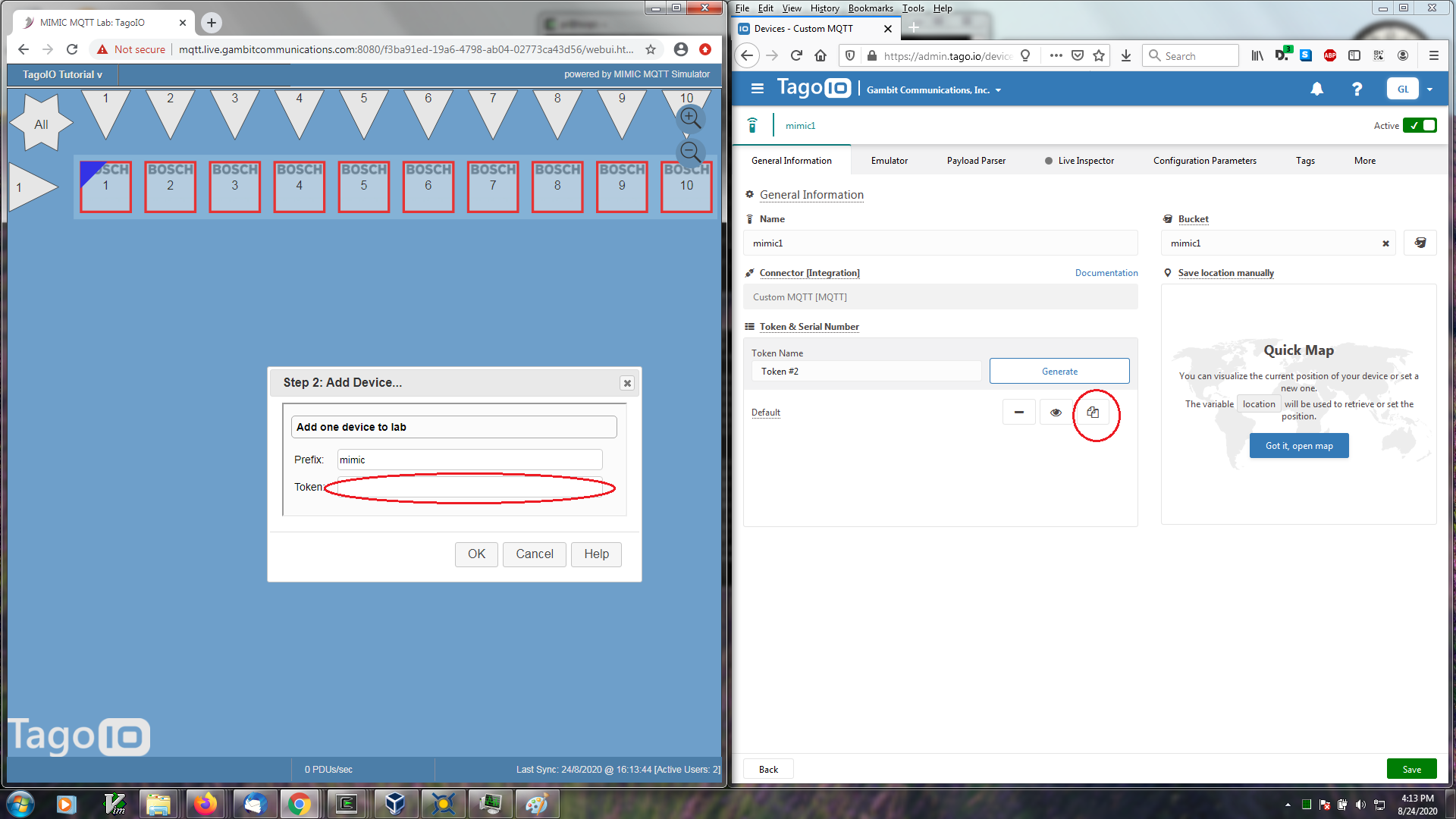Open the More tab
This screenshot has width=1456, height=819.
click(x=1364, y=161)
